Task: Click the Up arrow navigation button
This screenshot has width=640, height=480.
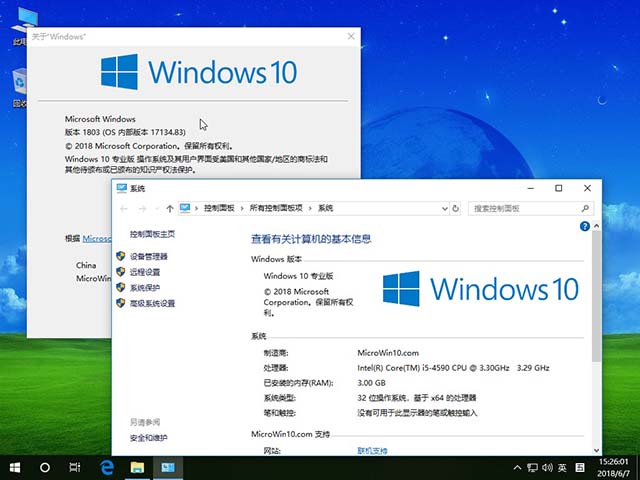Action: [x=170, y=208]
